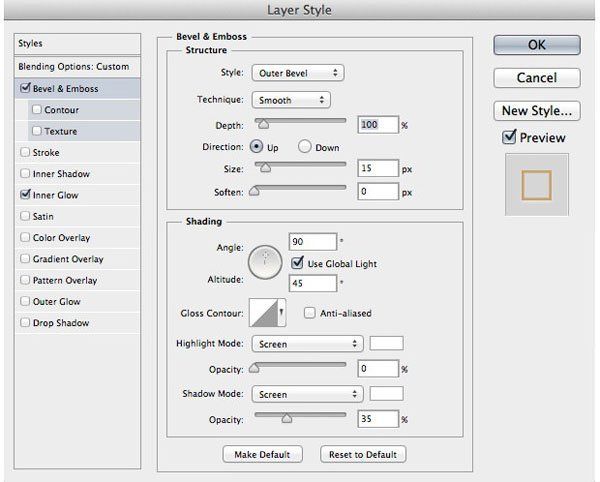Open the Gradient Overlay settings label
The image size is (600, 482).
click(x=68, y=259)
